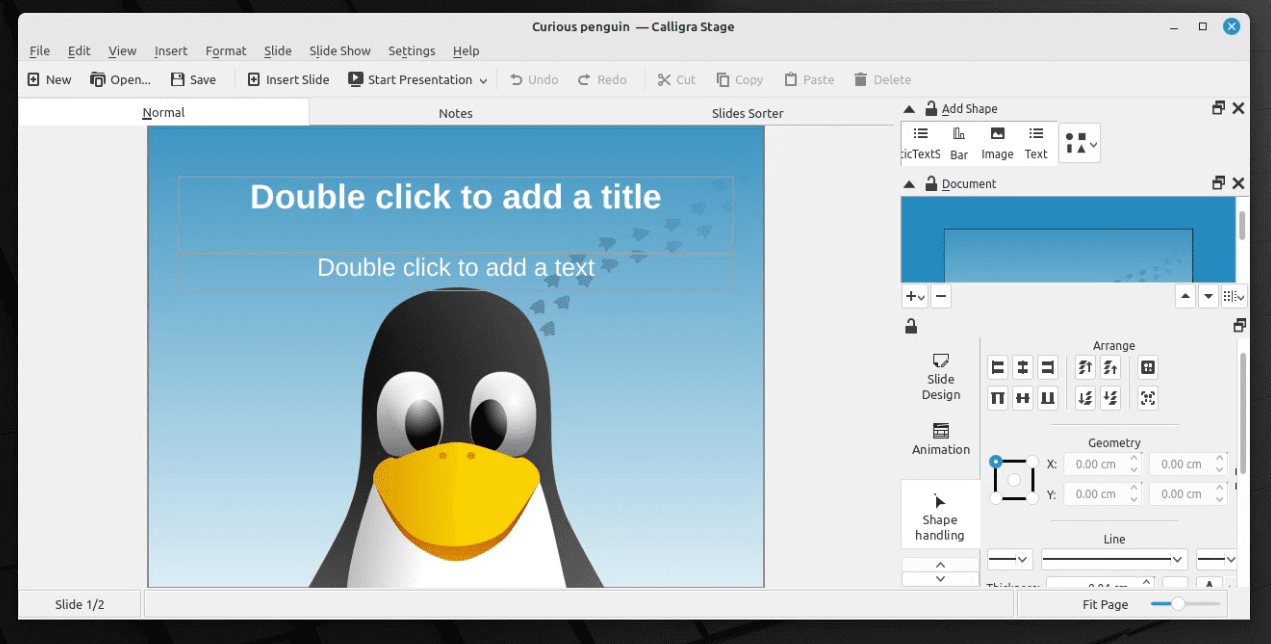
Task: Select the Bar chart shape in Add Shape
Action: (959, 143)
